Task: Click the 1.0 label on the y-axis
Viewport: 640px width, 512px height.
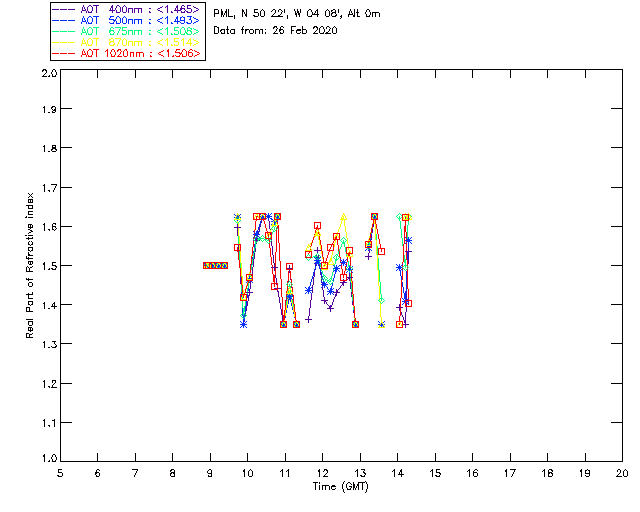Action: point(49,459)
